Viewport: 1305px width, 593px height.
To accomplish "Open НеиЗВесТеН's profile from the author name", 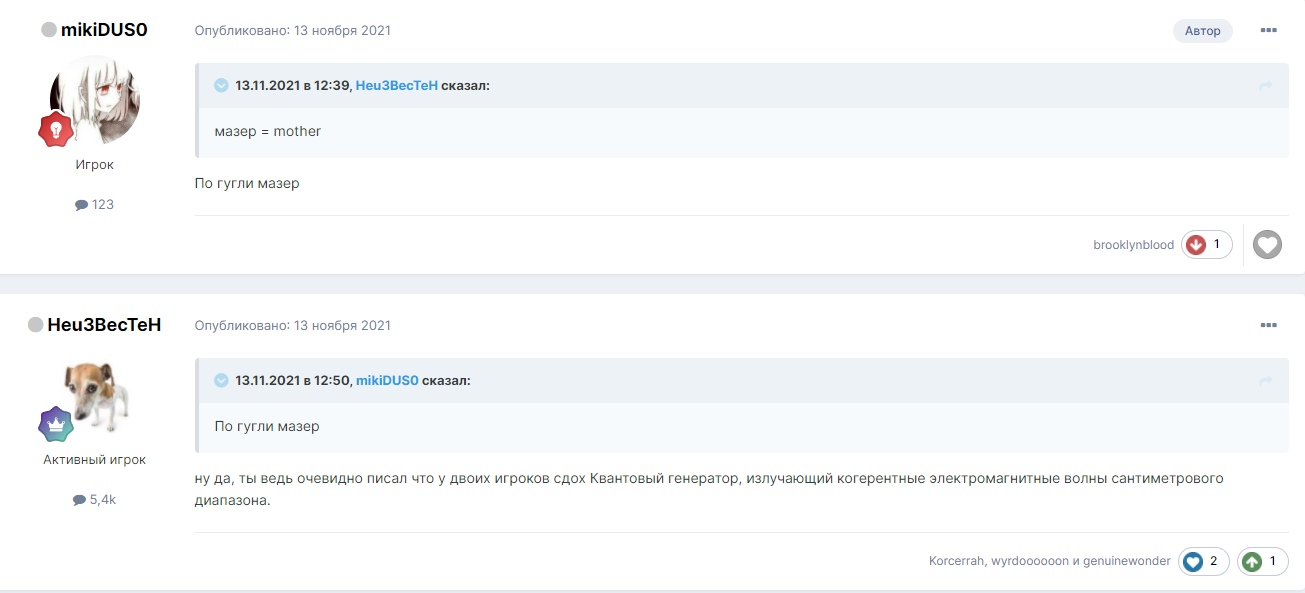I will [x=104, y=325].
